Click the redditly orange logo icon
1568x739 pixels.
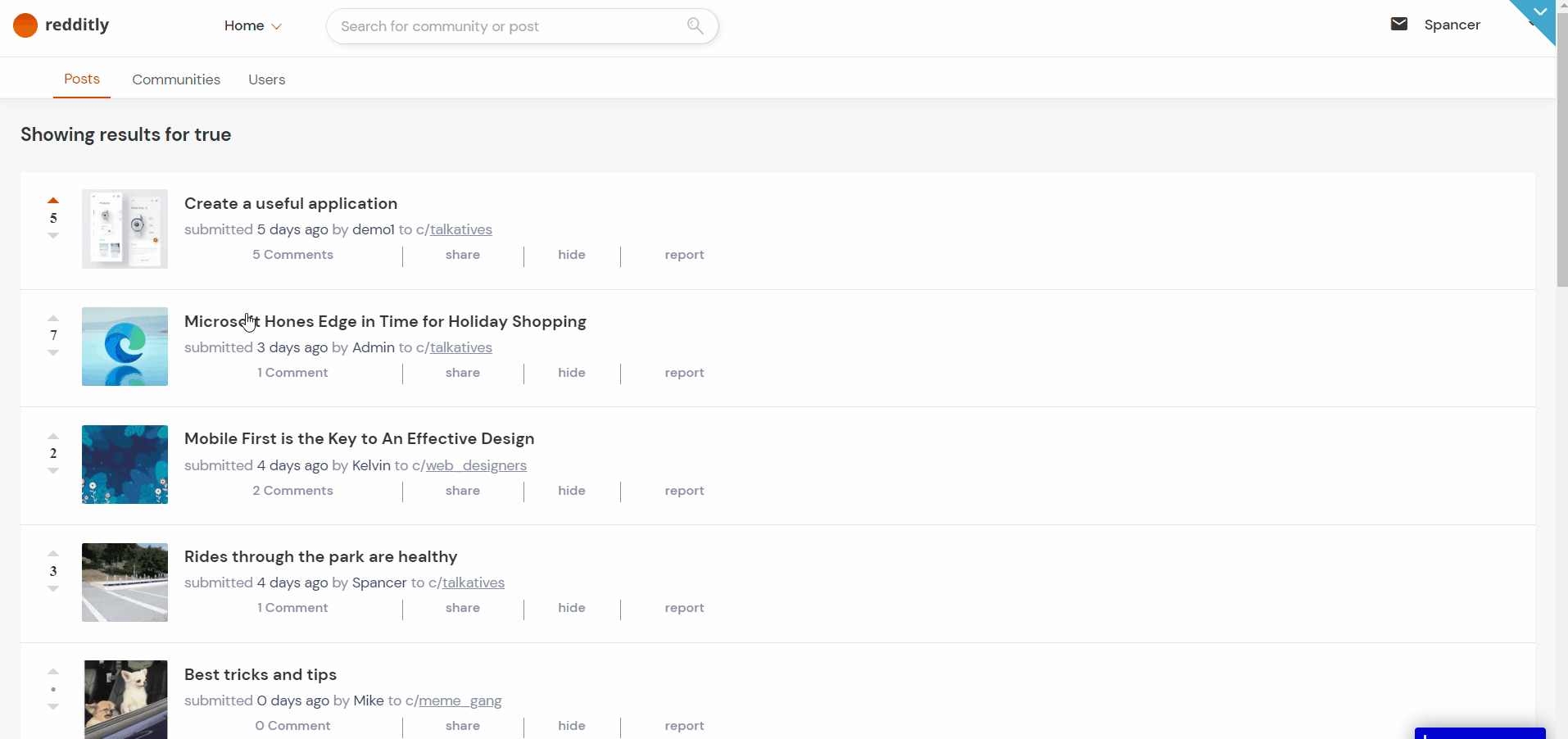25,25
